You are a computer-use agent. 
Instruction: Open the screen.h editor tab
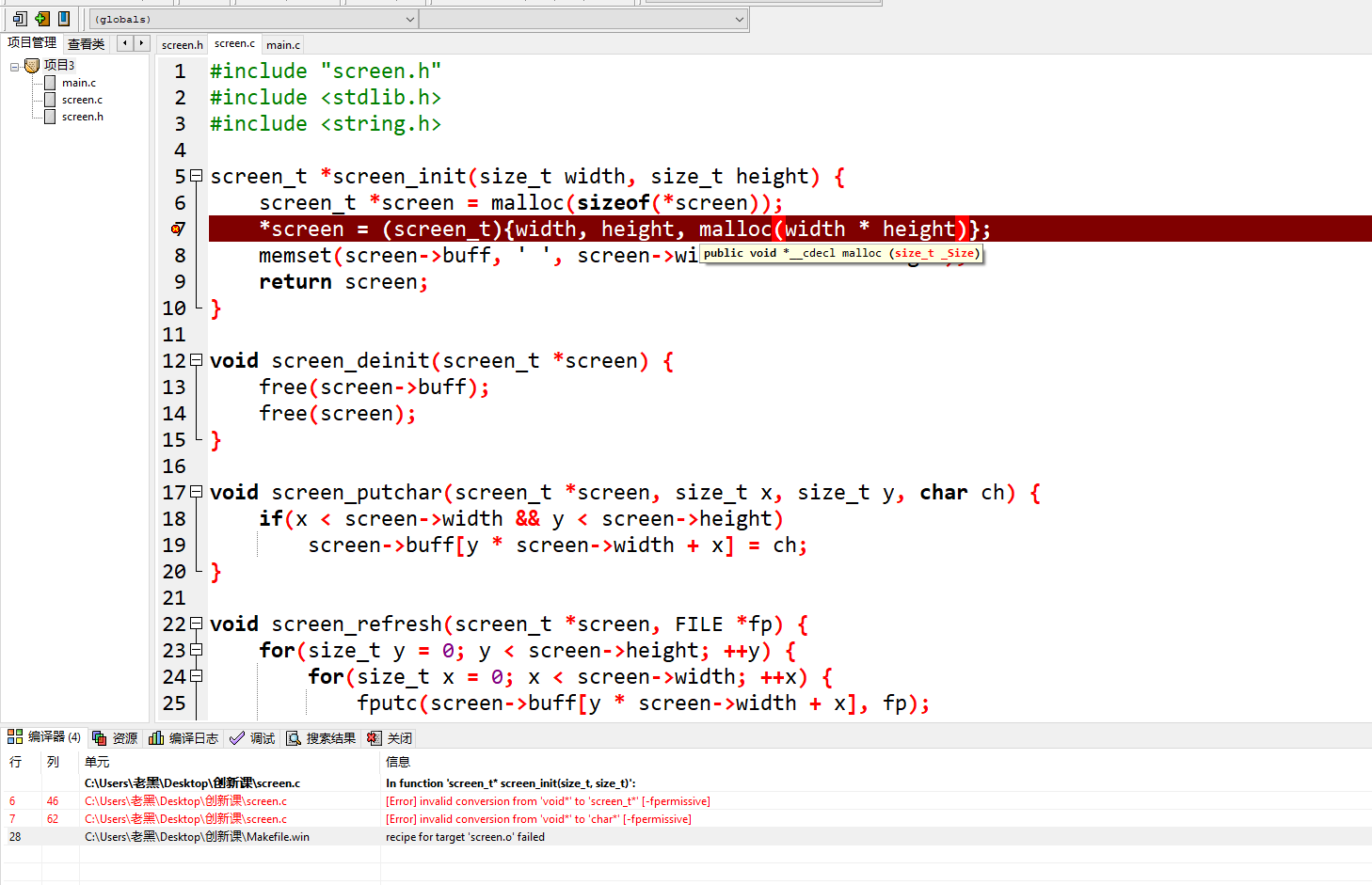182,44
